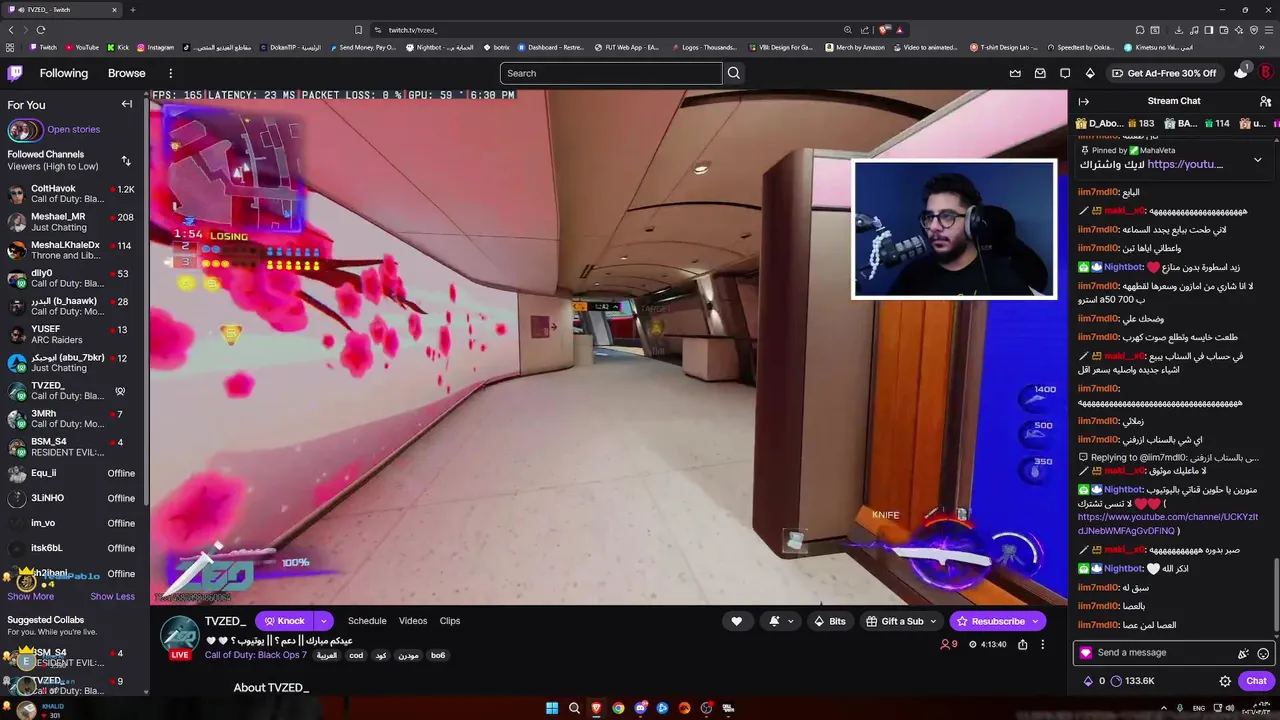Click the Twitch search box
This screenshot has height=720, width=1280.
pos(611,73)
